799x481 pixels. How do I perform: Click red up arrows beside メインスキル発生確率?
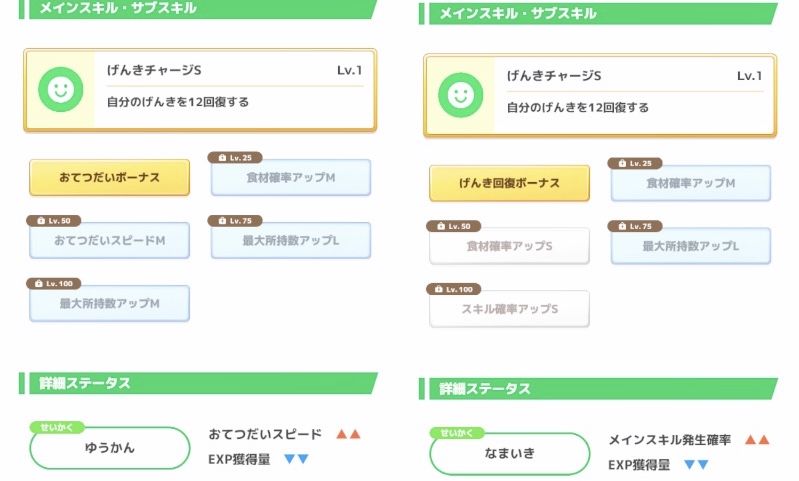pyautogui.click(x=757, y=439)
